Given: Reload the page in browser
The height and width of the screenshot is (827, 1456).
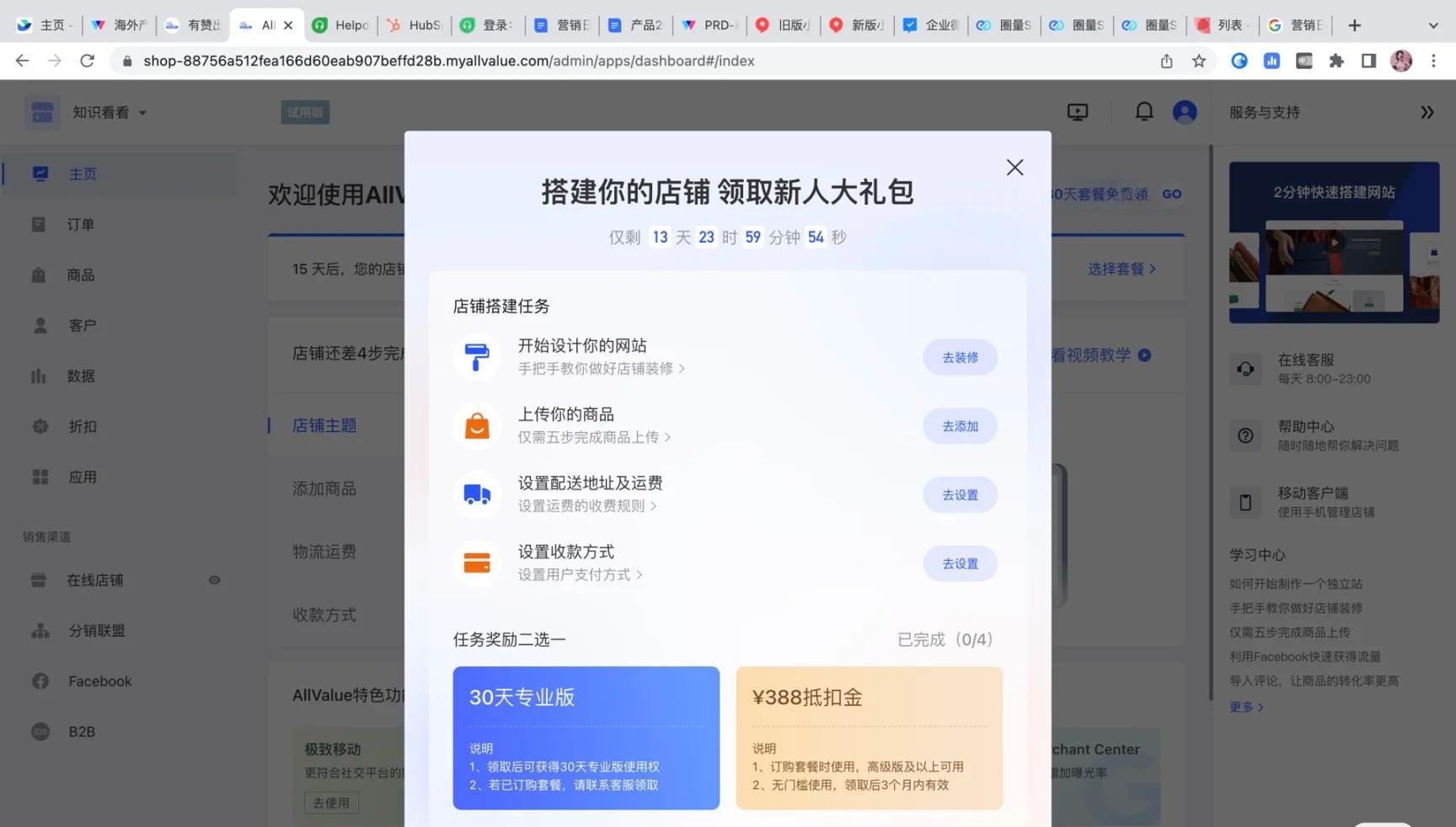Looking at the screenshot, I should (87, 61).
